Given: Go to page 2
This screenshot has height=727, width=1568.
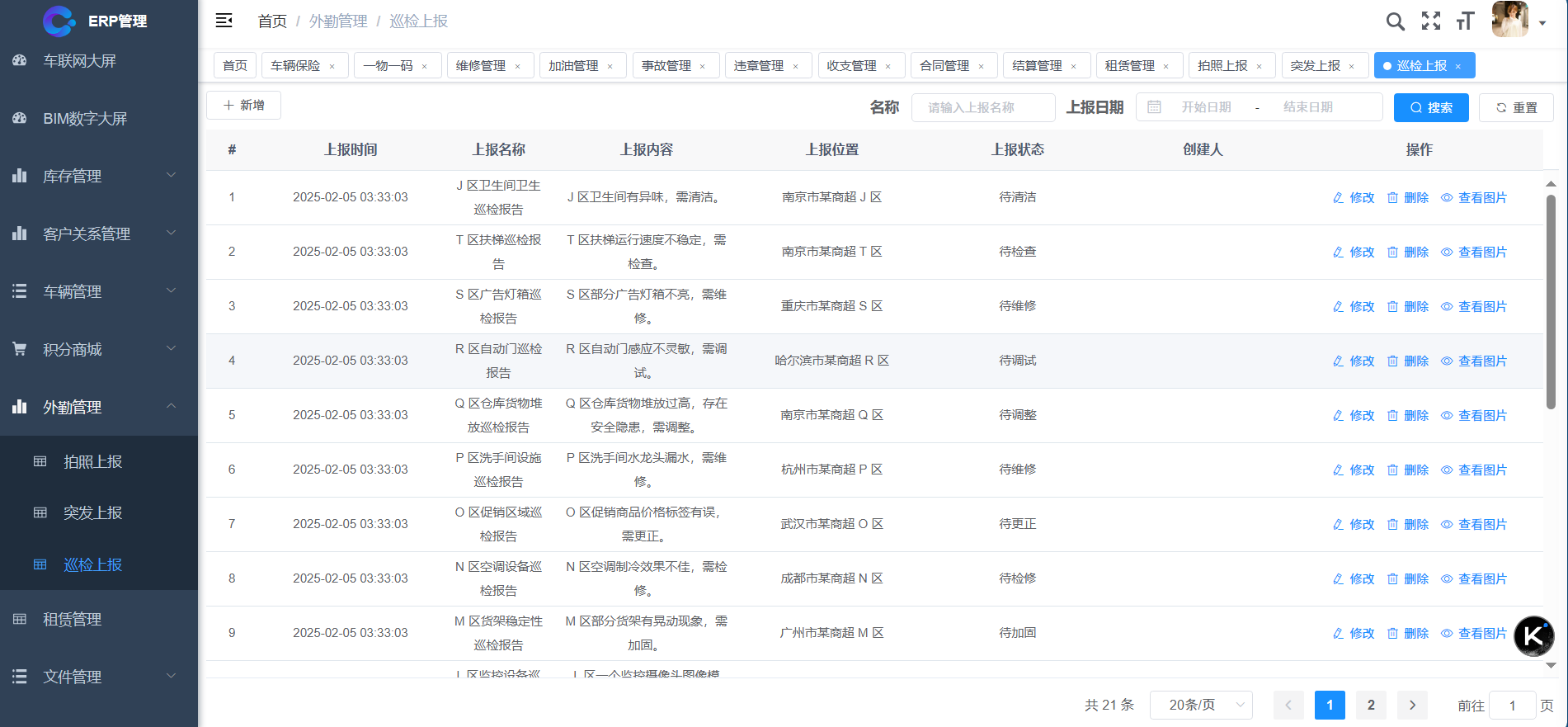Looking at the screenshot, I should click(1371, 706).
